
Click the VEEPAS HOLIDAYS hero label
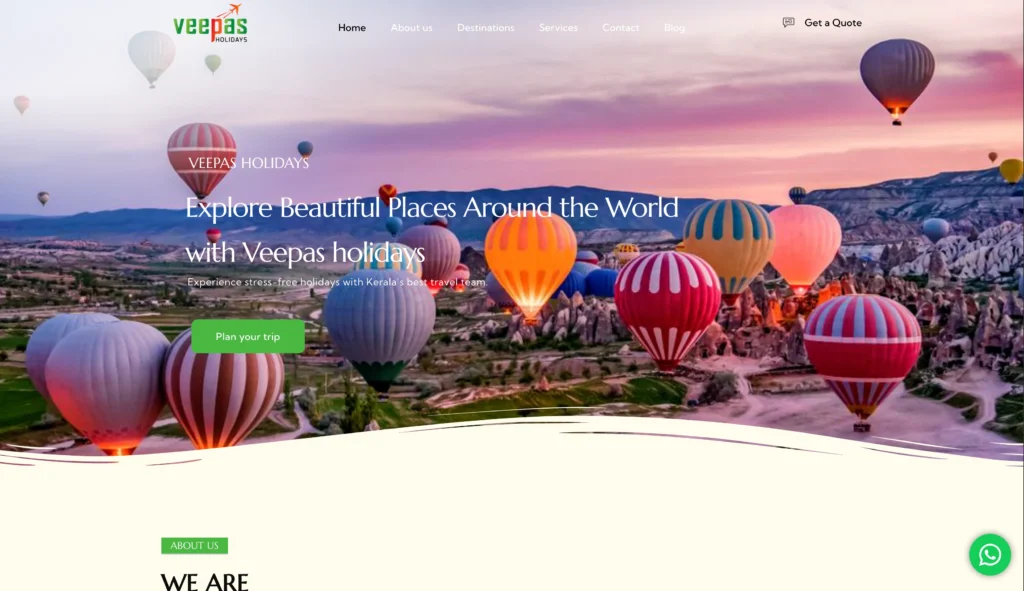click(x=246, y=161)
